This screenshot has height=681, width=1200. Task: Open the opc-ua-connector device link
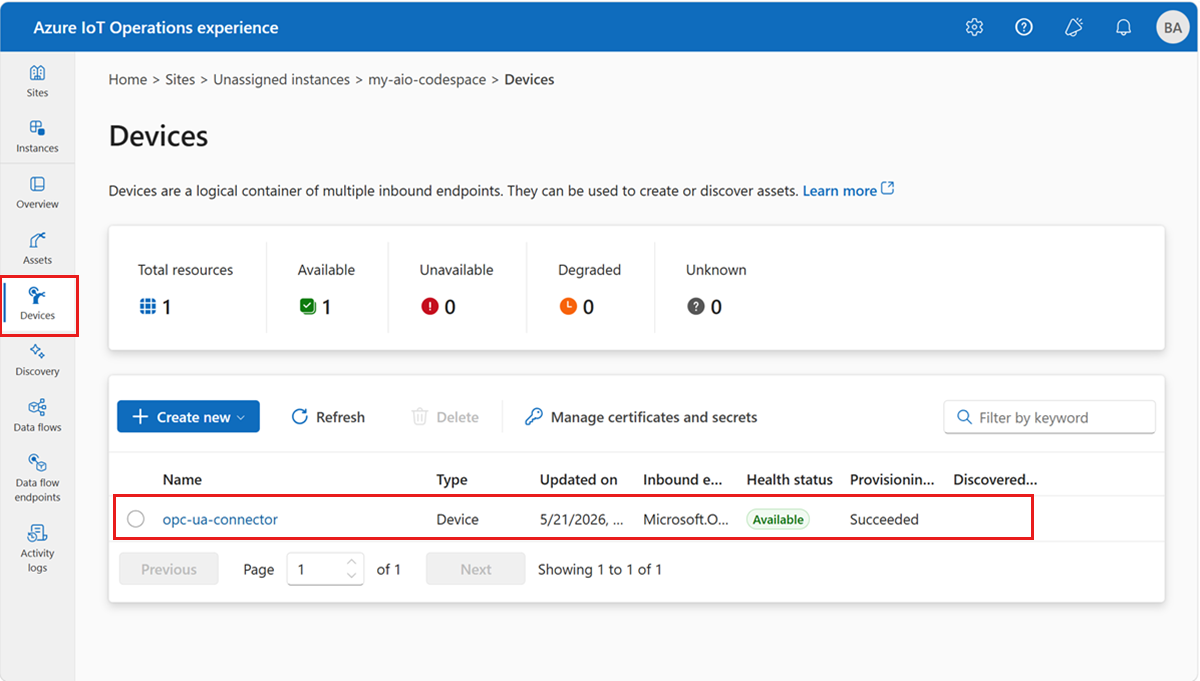(x=220, y=519)
